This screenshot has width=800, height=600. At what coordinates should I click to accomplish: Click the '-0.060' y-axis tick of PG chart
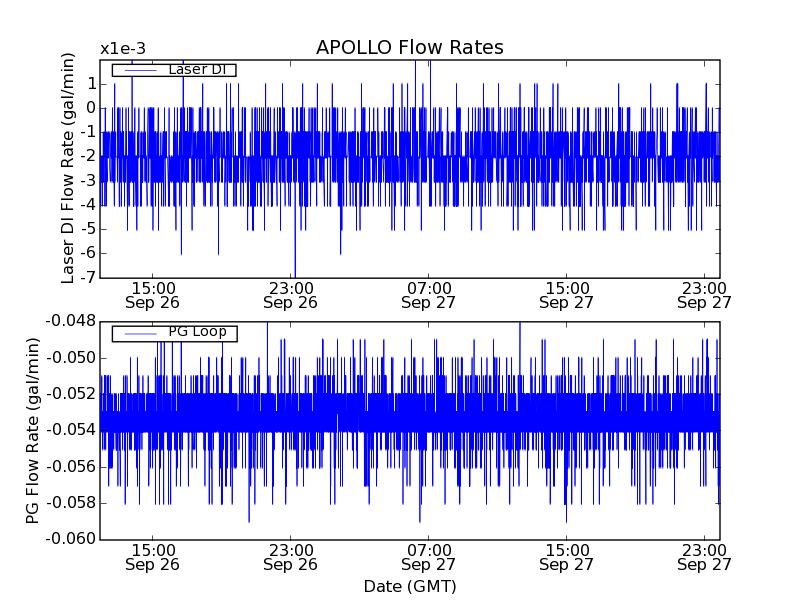point(71,539)
